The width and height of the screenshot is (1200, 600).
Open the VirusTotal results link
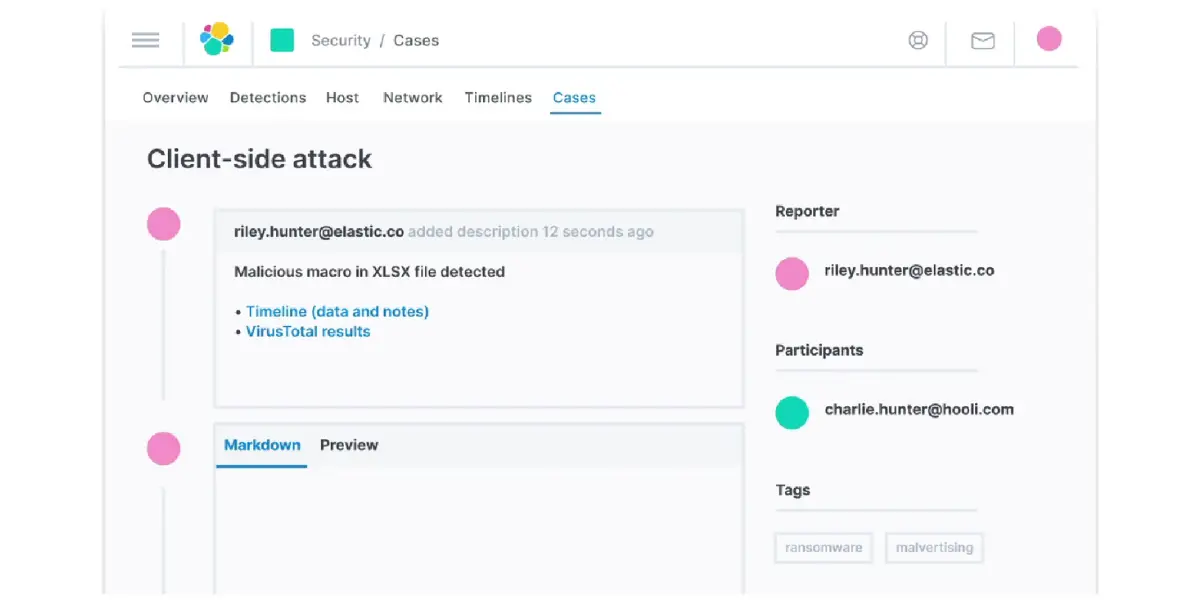[x=308, y=332]
